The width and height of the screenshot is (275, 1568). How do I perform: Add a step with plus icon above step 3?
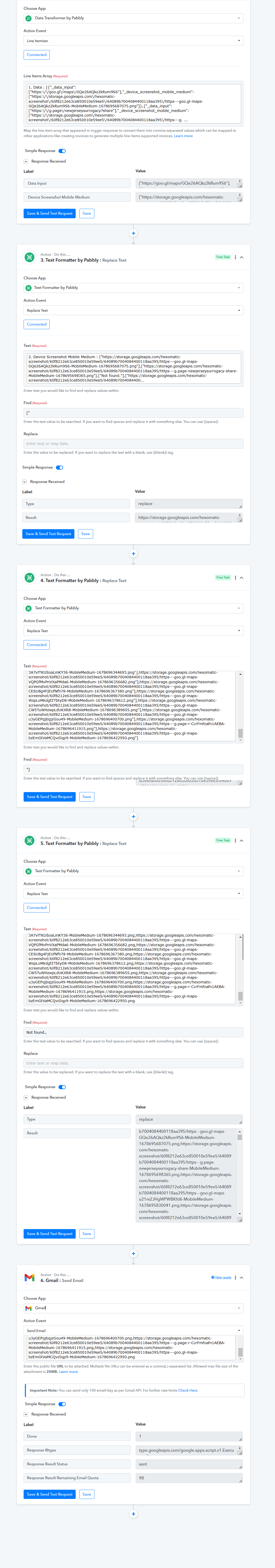tap(133, 233)
